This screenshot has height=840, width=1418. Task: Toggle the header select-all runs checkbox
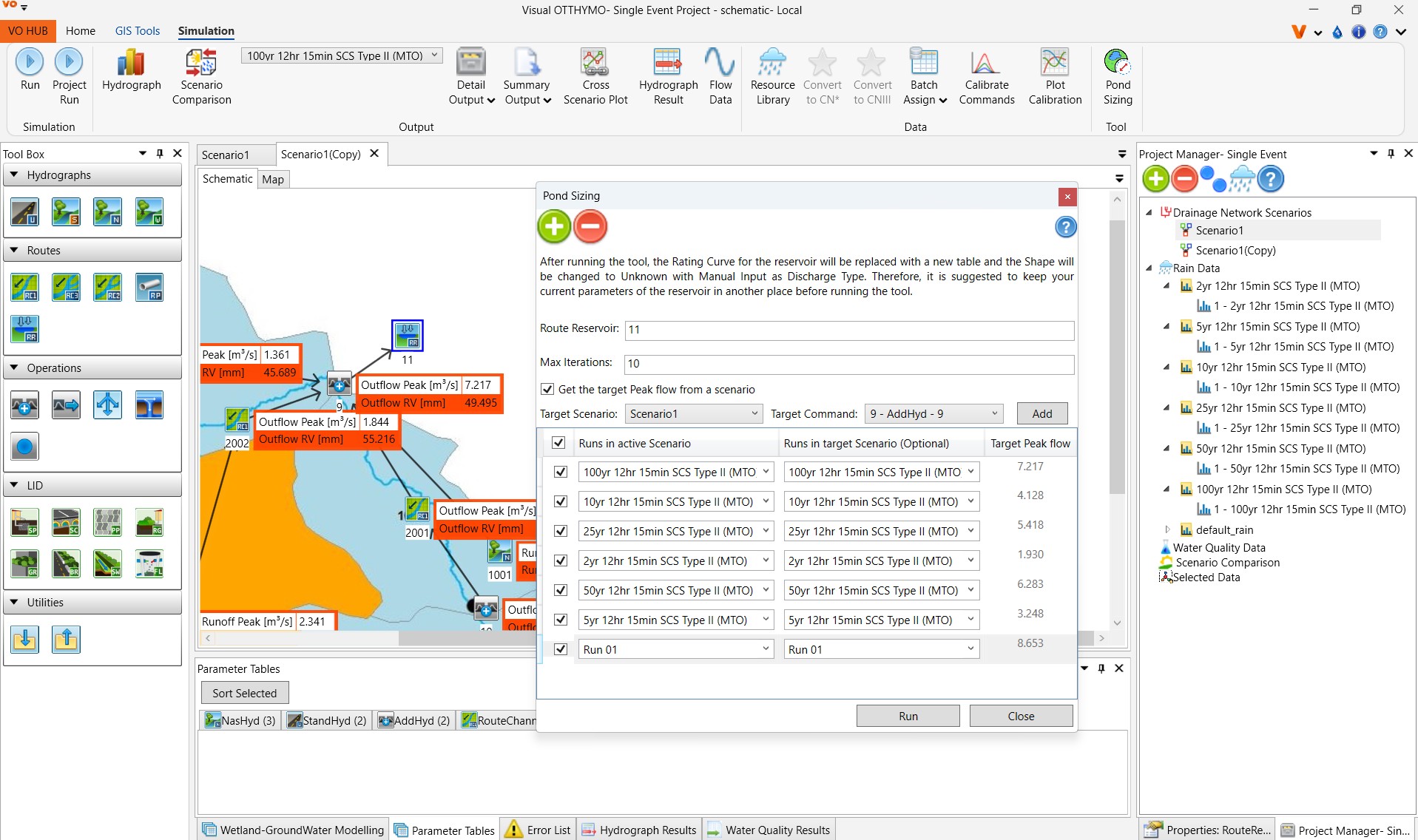pos(558,443)
